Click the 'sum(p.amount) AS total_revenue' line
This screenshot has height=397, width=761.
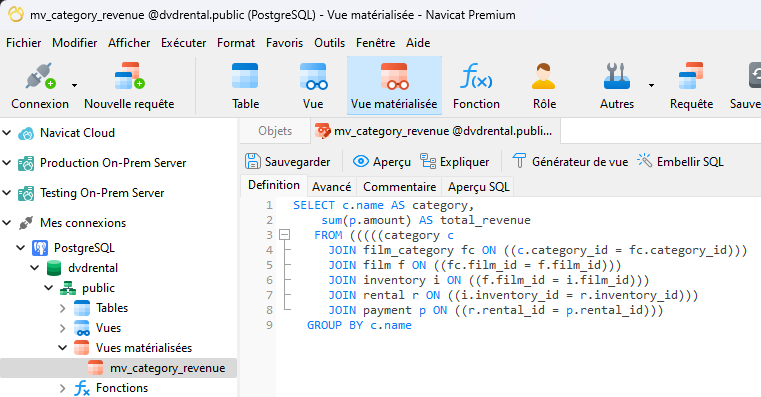(426, 220)
